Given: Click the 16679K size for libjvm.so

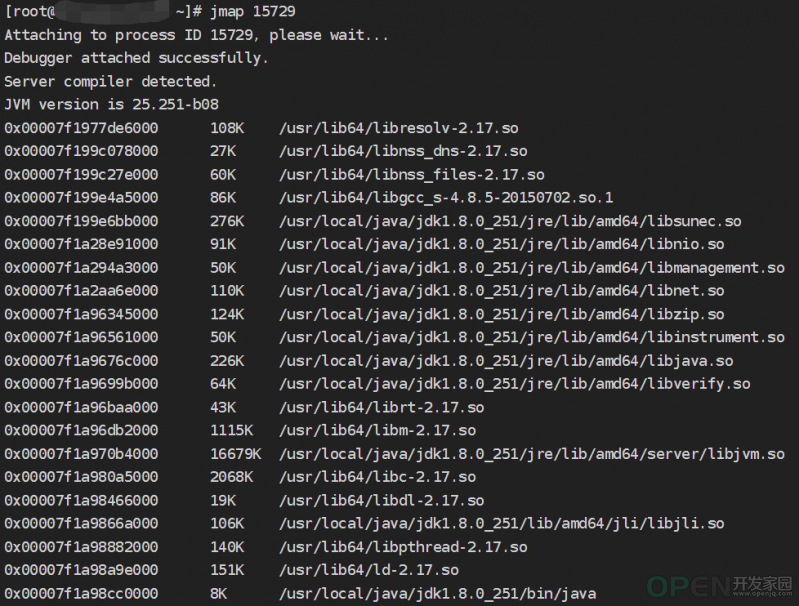Looking at the screenshot, I should [x=236, y=454].
